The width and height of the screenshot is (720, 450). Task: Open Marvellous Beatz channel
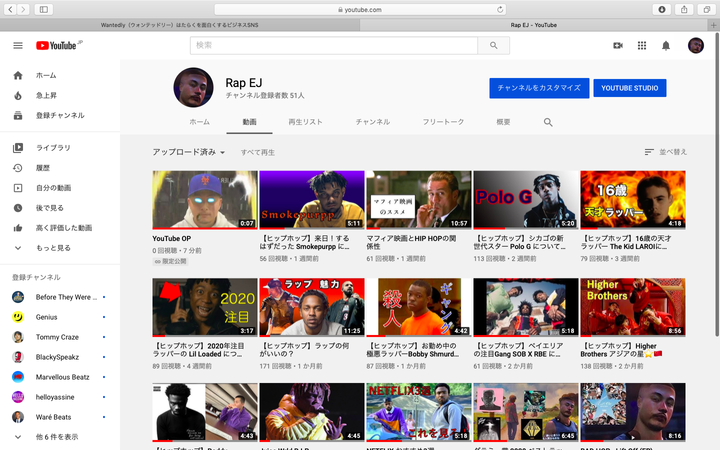pos(60,377)
